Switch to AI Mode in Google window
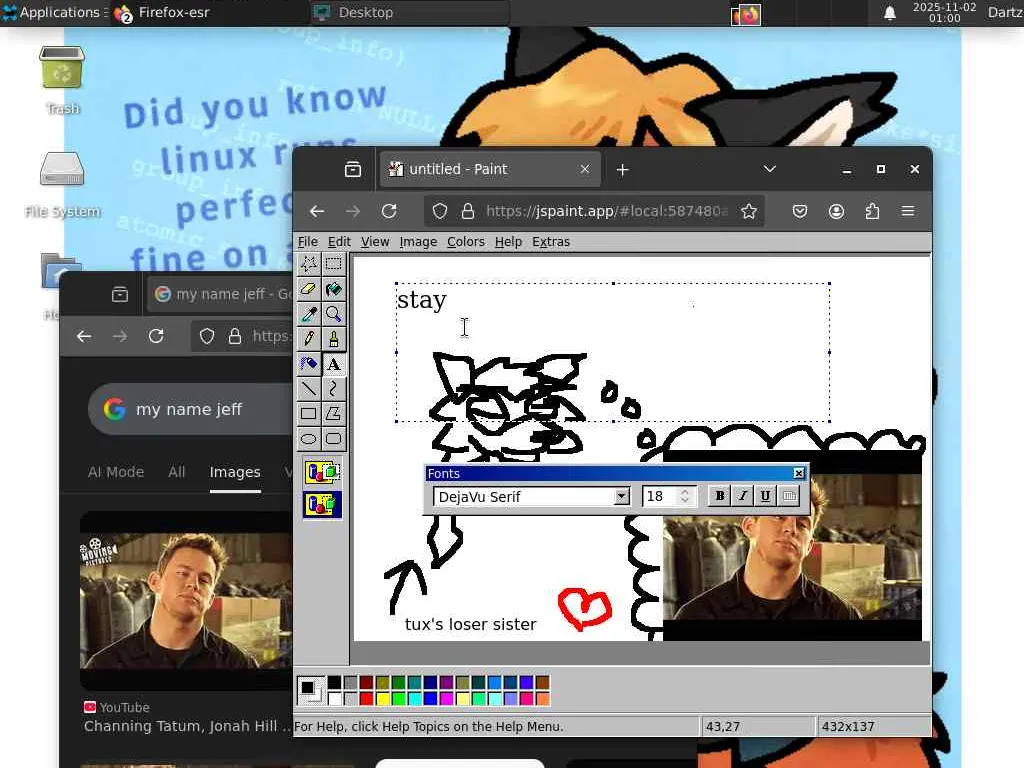Image resolution: width=1024 pixels, height=768 pixels. point(116,472)
